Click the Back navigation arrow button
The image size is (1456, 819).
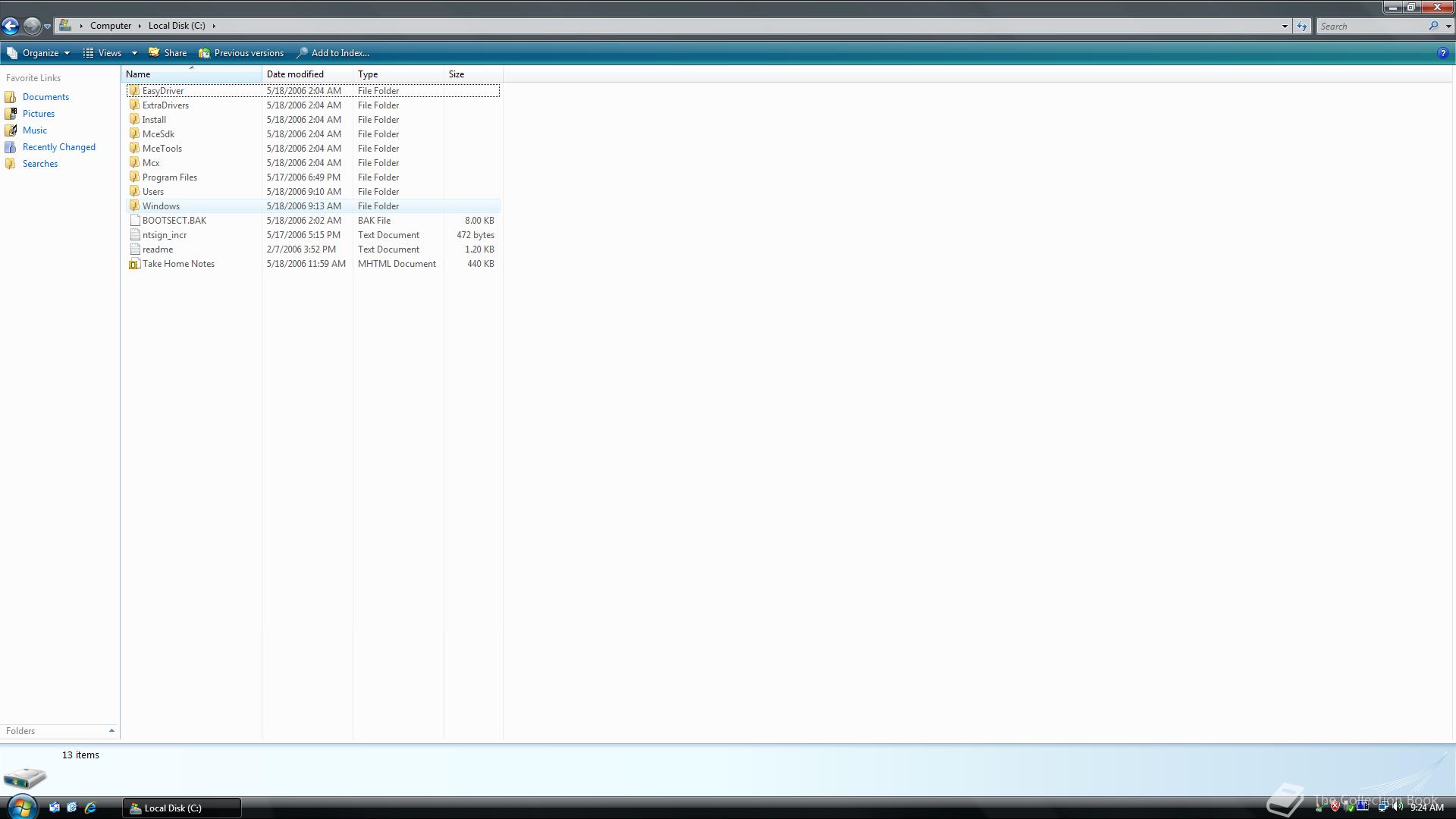click(11, 26)
